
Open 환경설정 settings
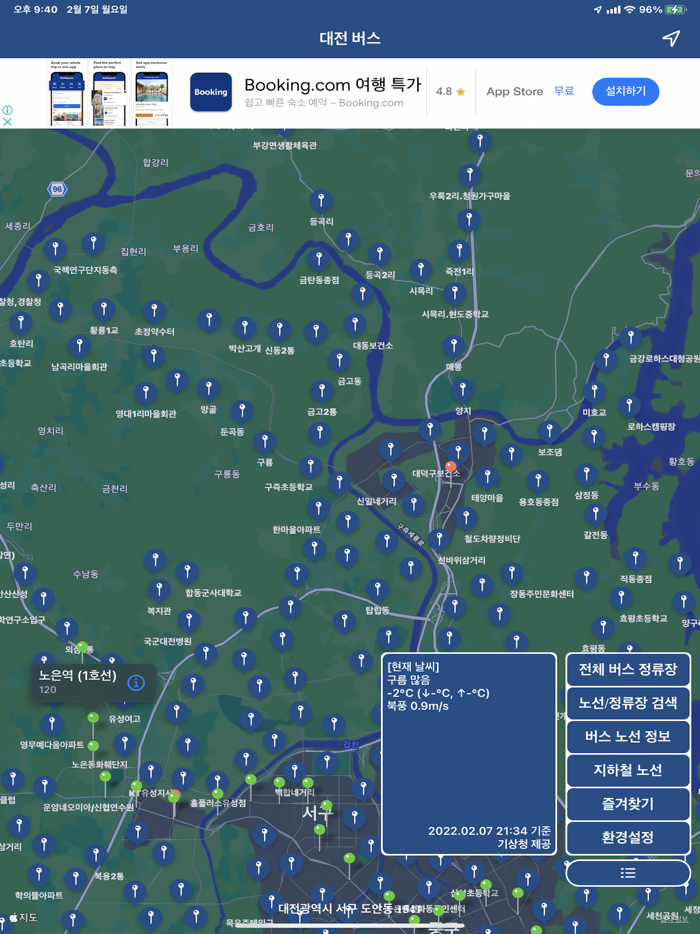(628, 838)
